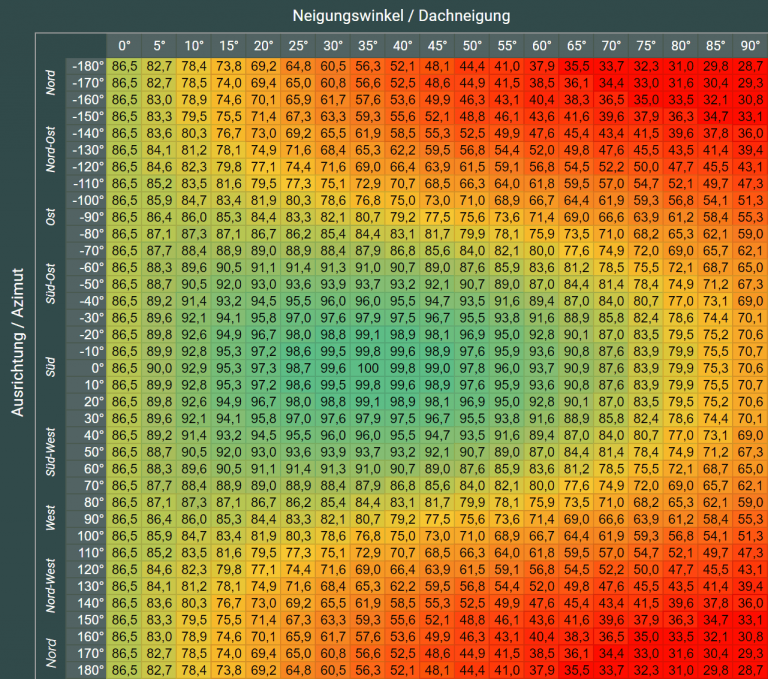Select the 0° tilt column header
768x679 pixels.
pyautogui.click(x=124, y=46)
